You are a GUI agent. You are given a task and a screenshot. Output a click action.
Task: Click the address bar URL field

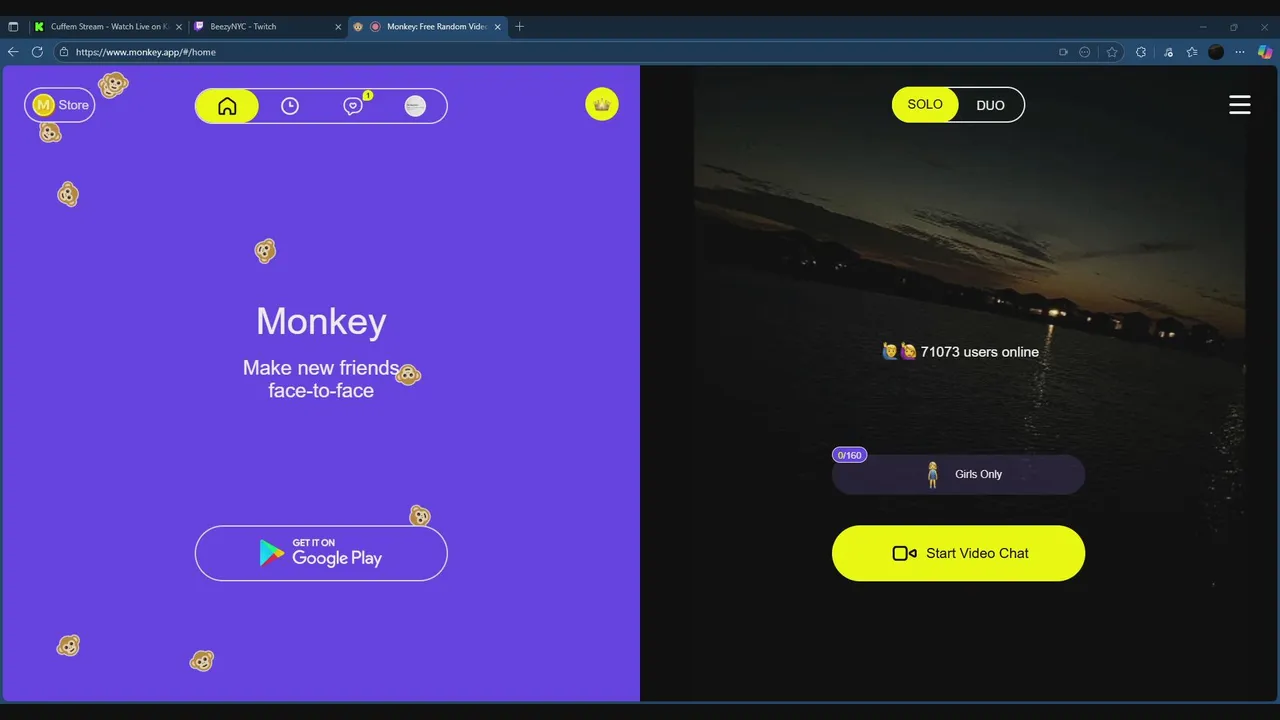[560, 52]
